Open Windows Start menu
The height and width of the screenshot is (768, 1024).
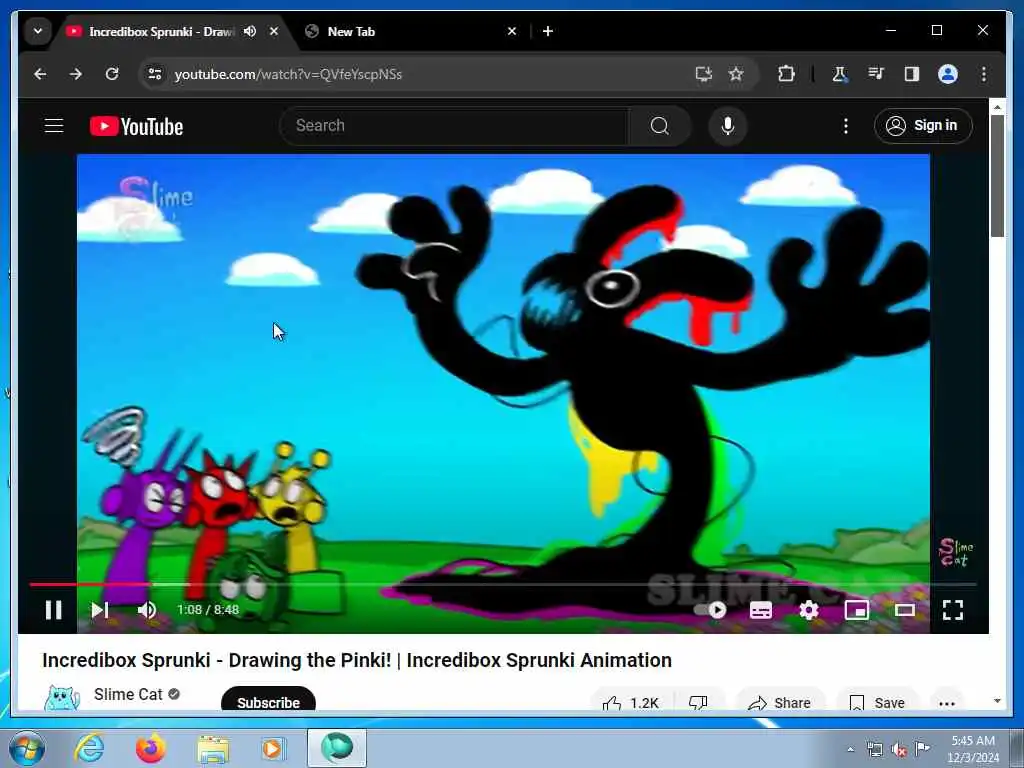coord(27,748)
